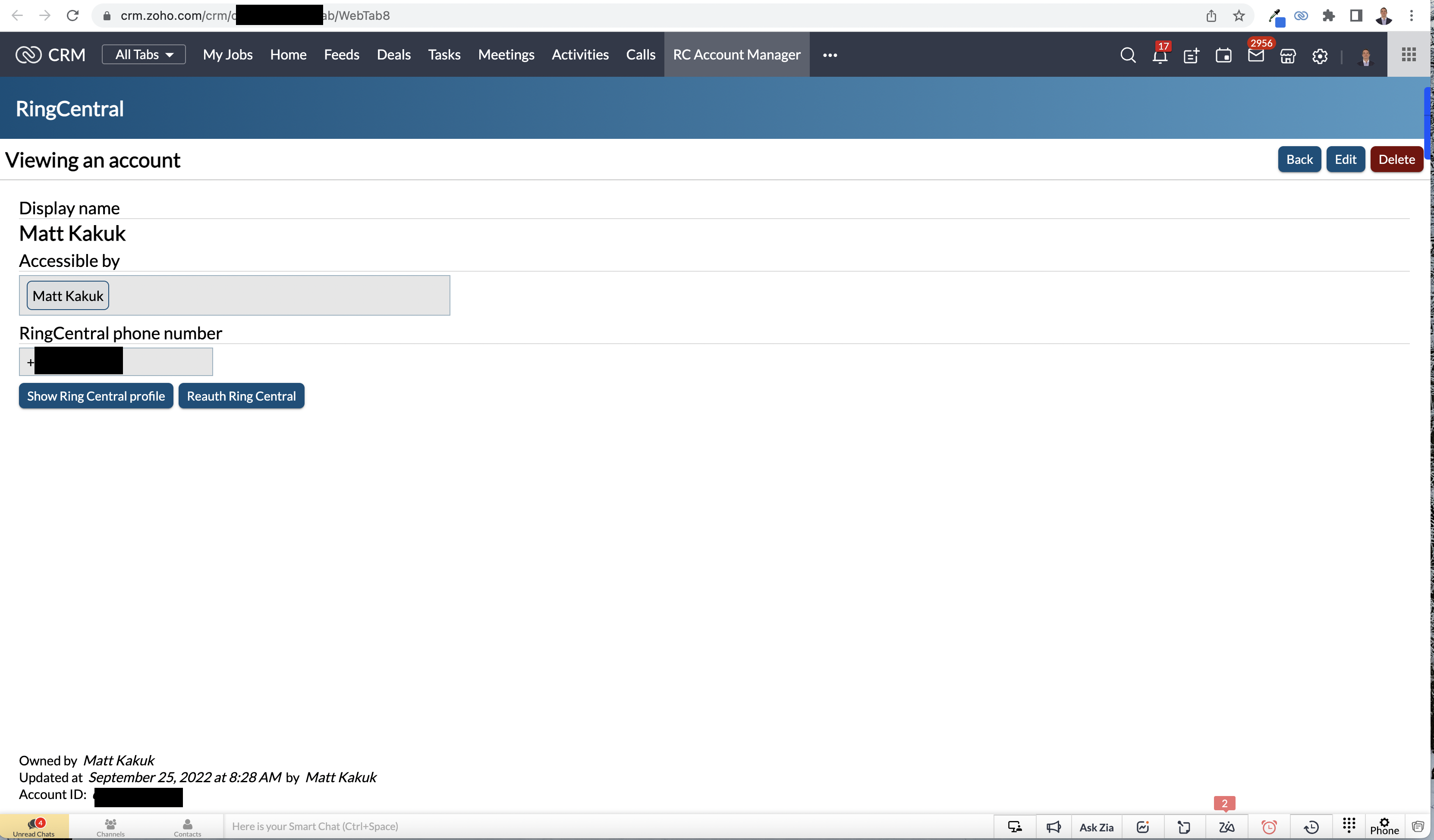Go to the Home tab
The width and height of the screenshot is (1434, 840).
coord(288,55)
